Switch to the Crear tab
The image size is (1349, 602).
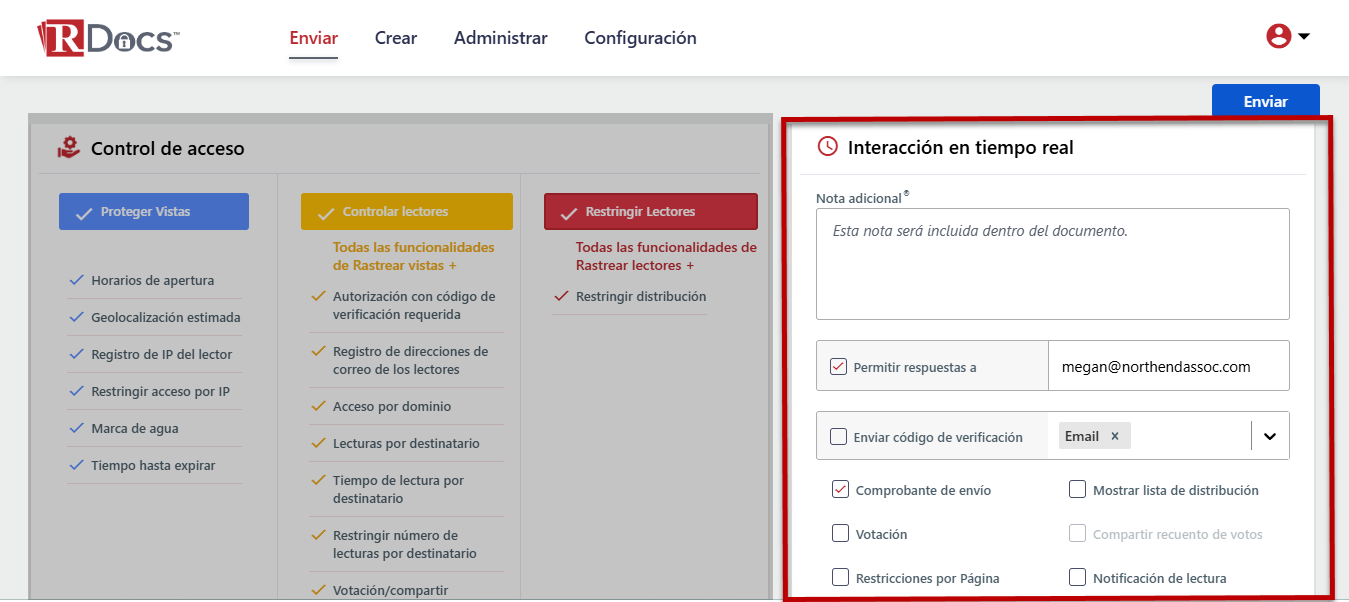395,38
